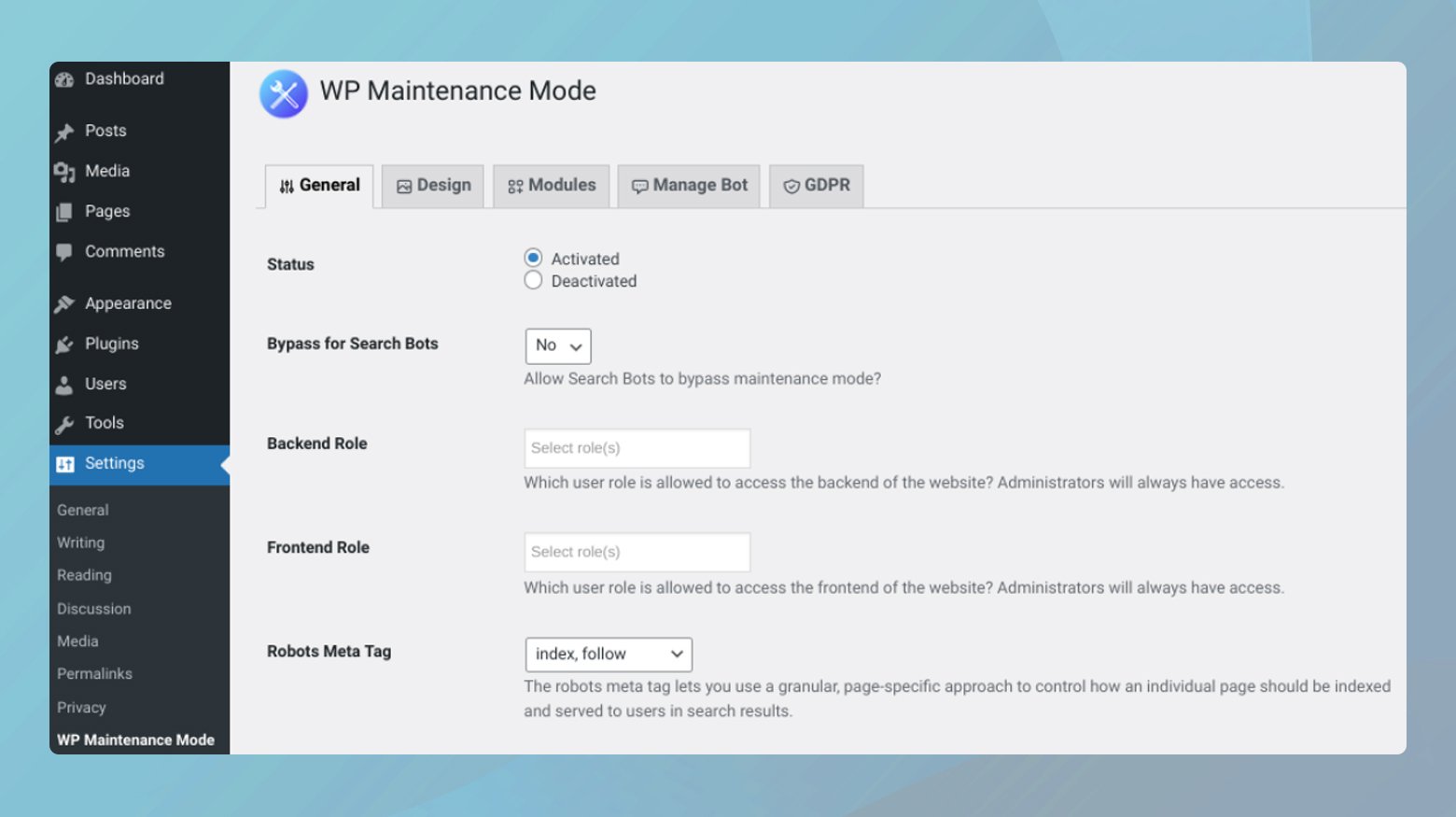The width and height of the screenshot is (1456, 817).
Task: Switch to the Design tab
Action: [x=433, y=186]
